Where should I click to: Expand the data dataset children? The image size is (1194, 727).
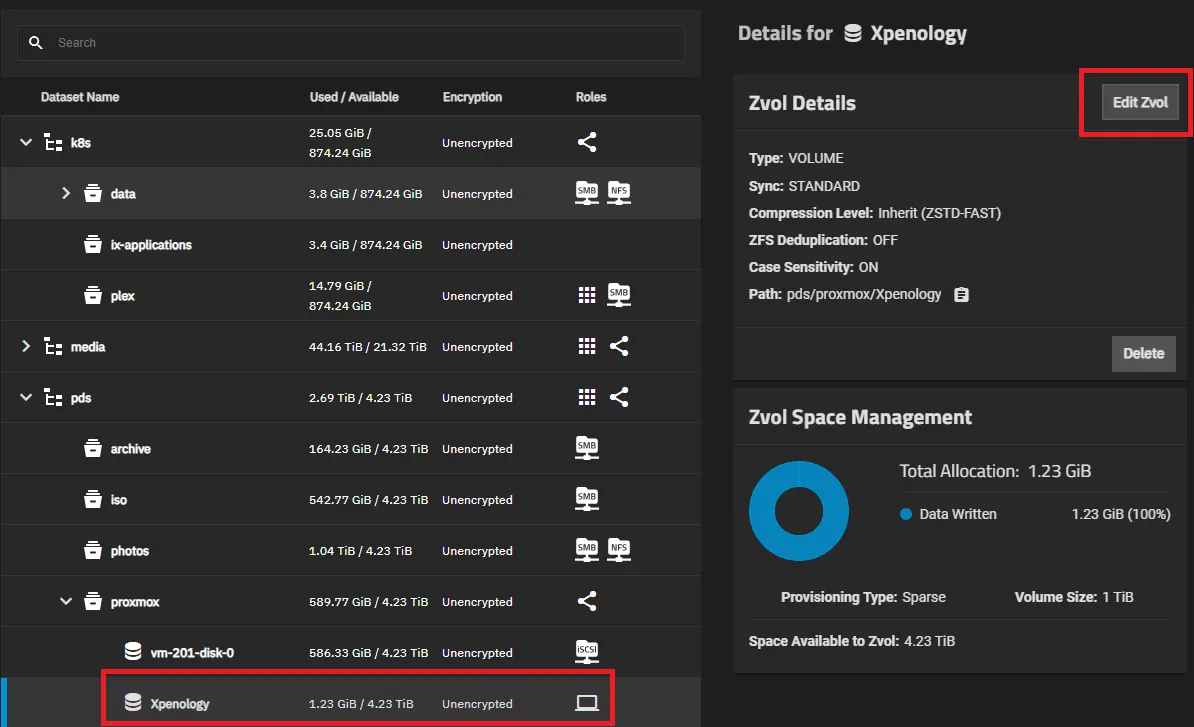click(66, 193)
